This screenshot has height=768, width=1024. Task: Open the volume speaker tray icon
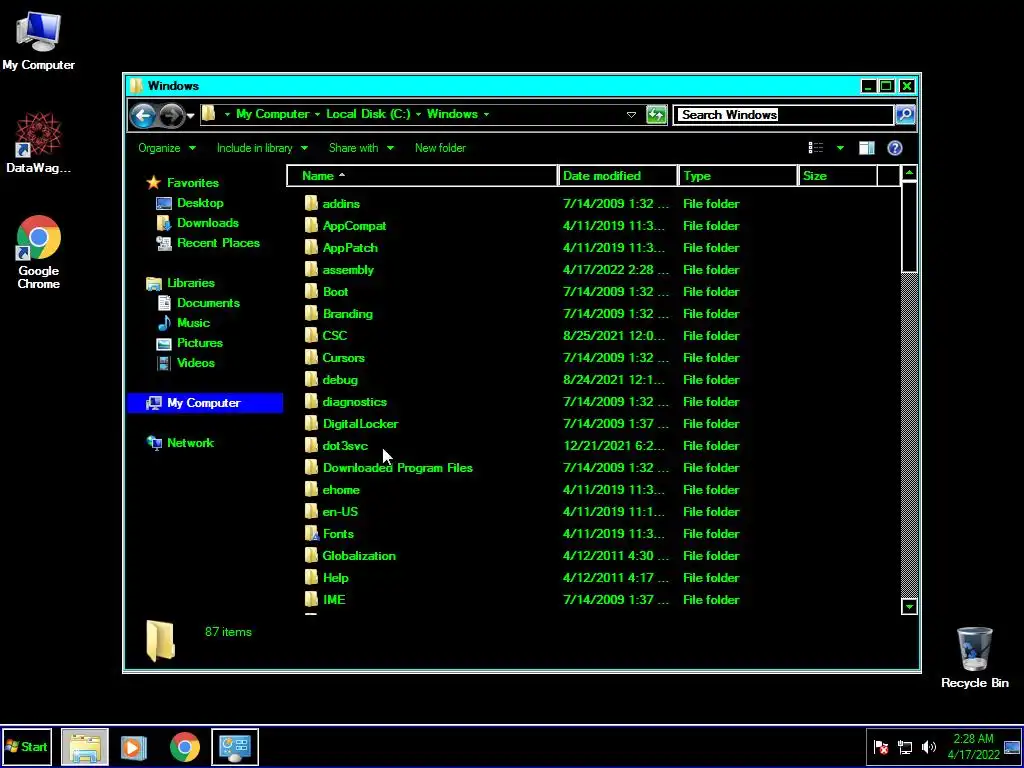(928, 747)
